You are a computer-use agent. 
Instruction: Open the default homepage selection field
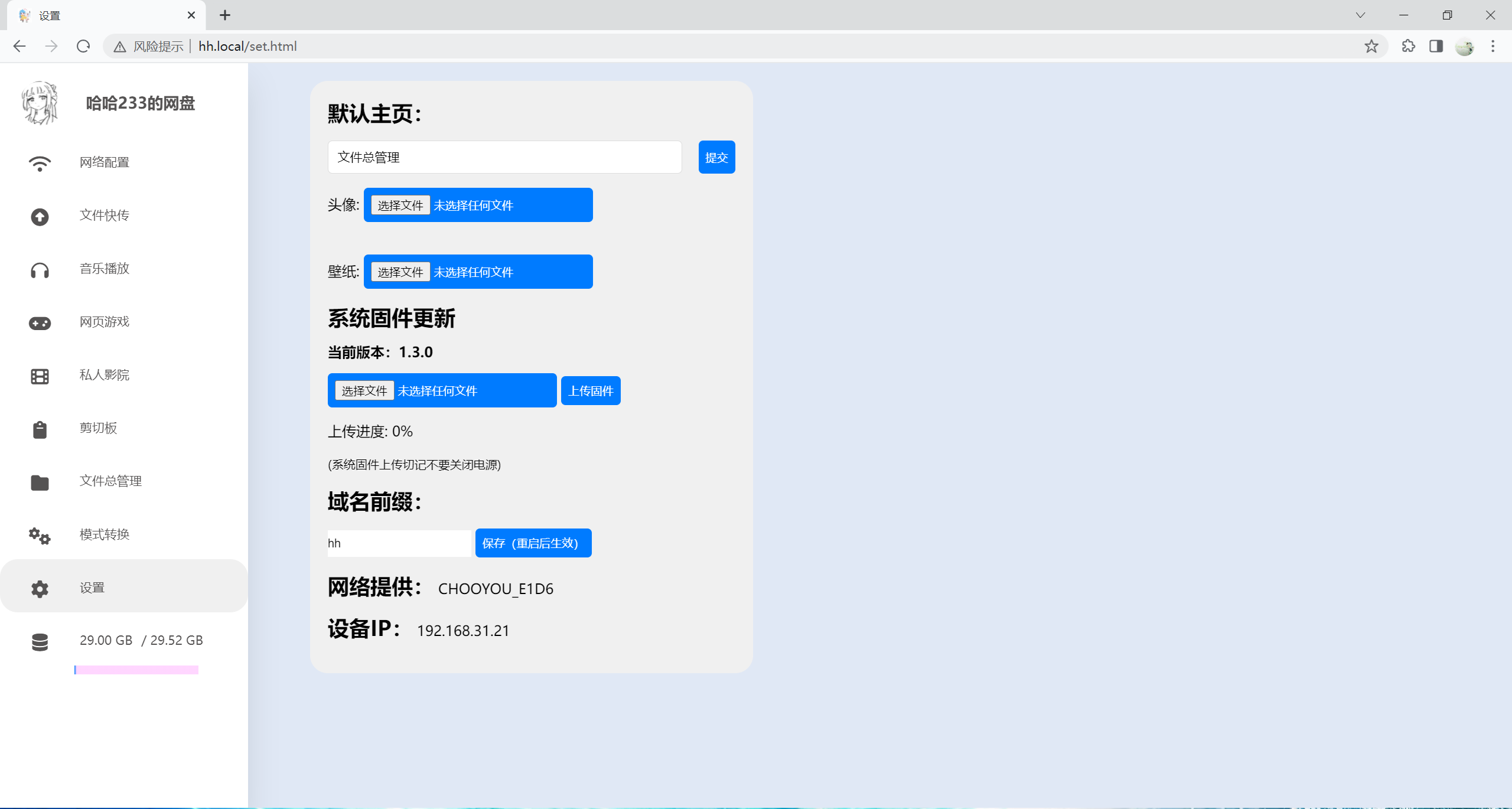coord(504,157)
